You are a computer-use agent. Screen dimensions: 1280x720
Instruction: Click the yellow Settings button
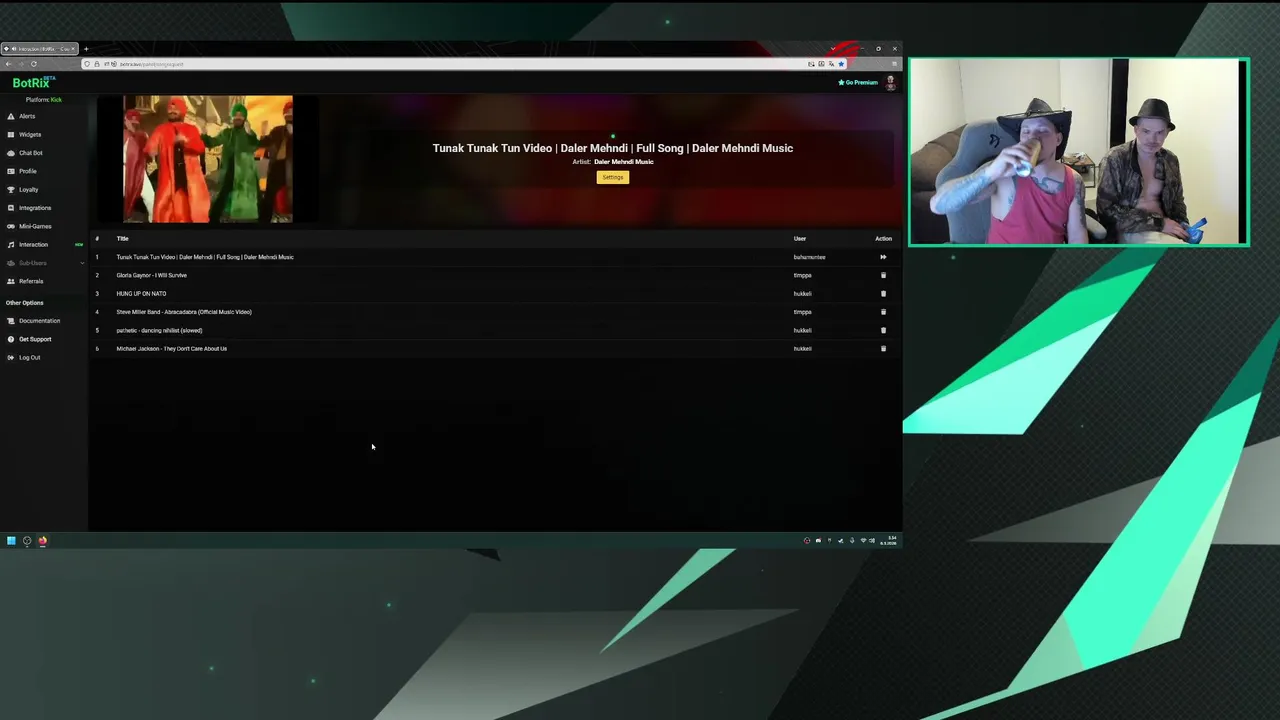pyautogui.click(x=613, y=177)
